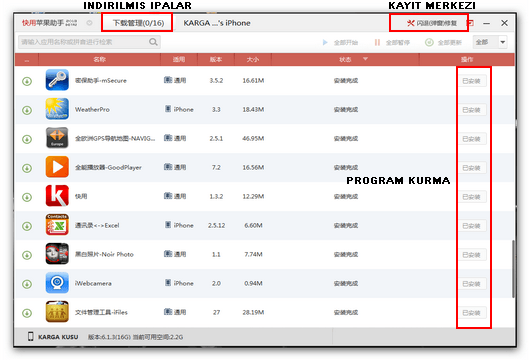Image resolution: width=530 pixels, height=360 pixels.
Task: Toggle green download circle for mSecure row
Action: tap(27, 81)
